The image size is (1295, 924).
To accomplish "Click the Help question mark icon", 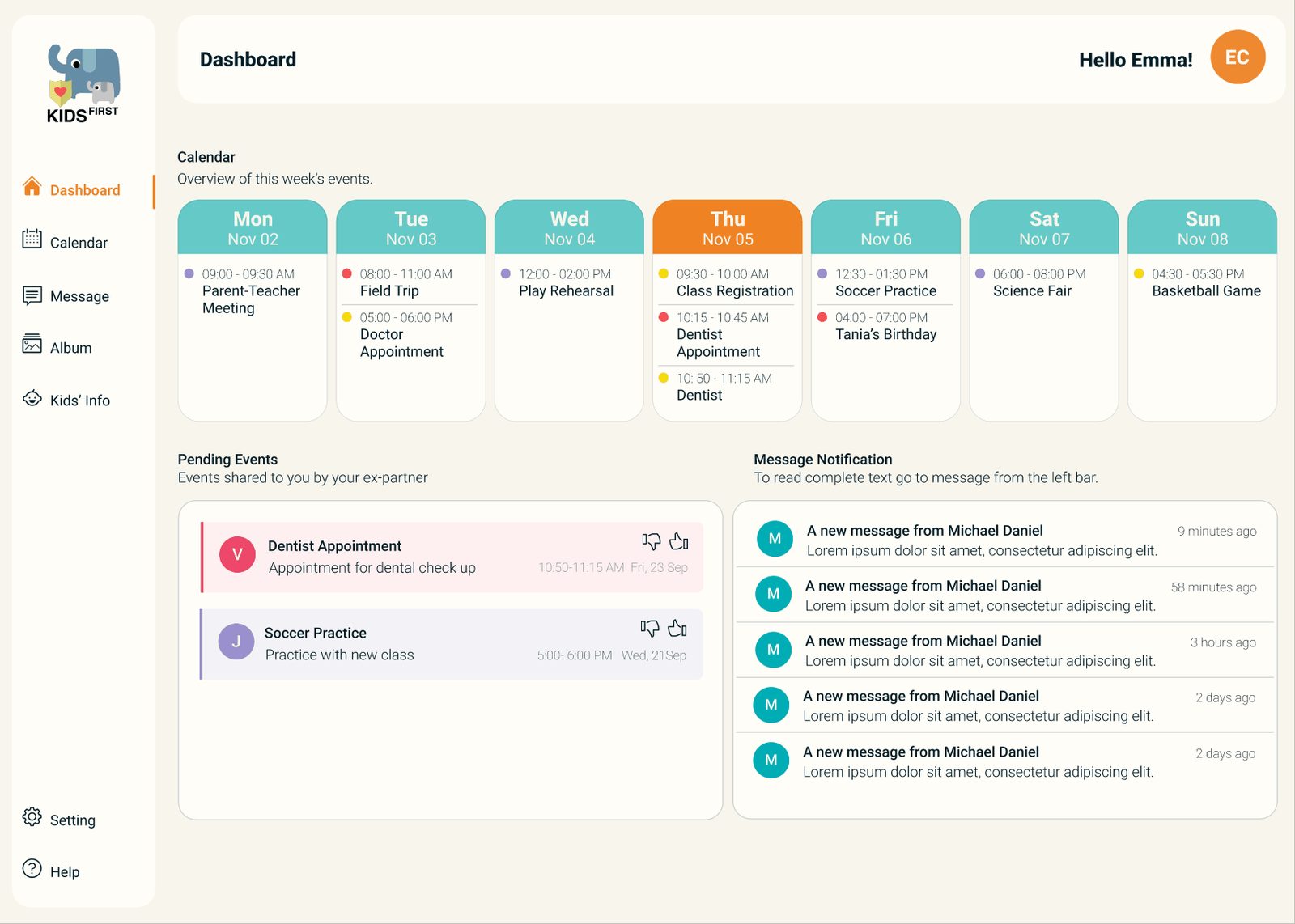I will point(32,869).
